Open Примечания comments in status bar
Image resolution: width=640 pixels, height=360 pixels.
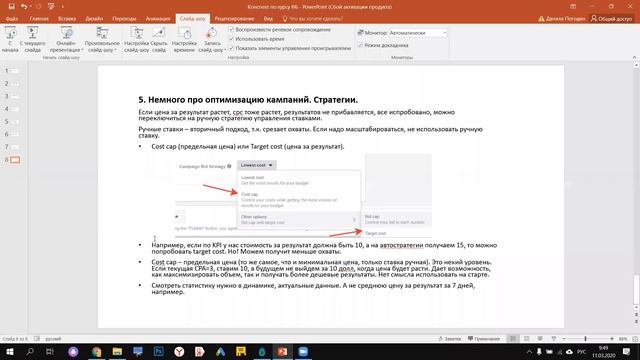point(484,339)
